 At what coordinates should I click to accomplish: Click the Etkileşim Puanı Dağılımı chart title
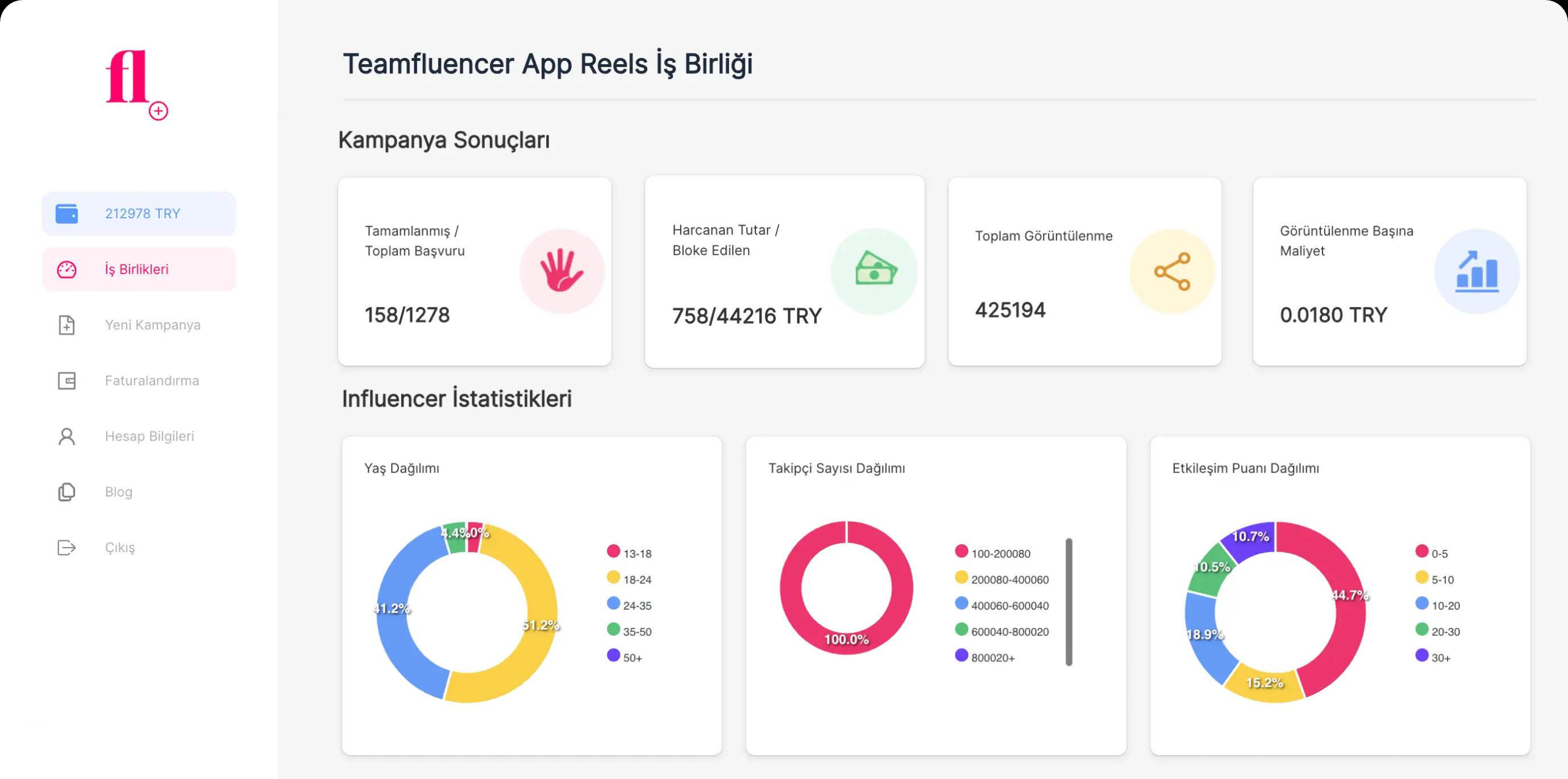(x=1246, y=469)
